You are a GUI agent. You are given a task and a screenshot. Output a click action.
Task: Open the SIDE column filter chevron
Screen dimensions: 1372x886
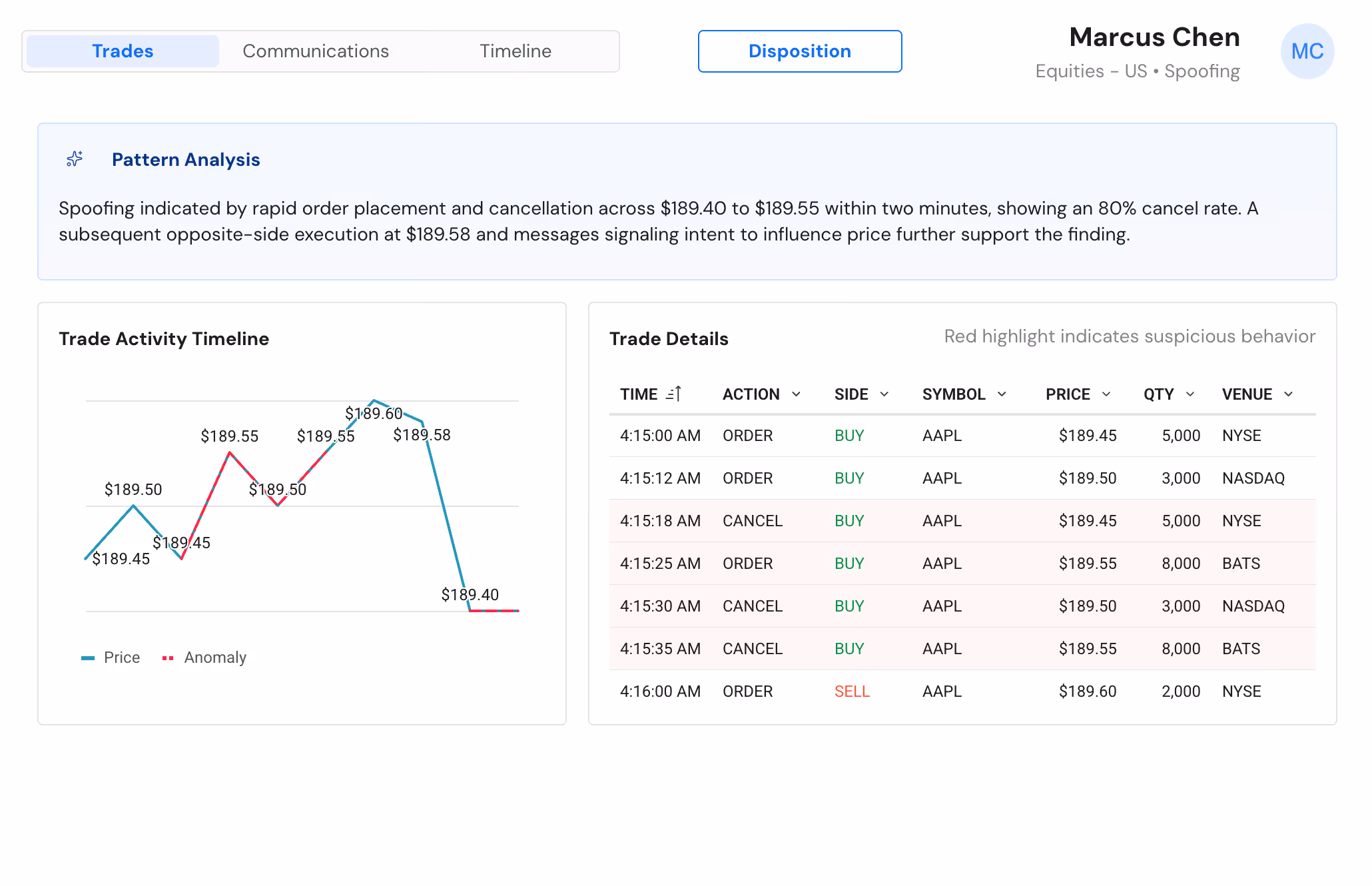click(884, 394)
